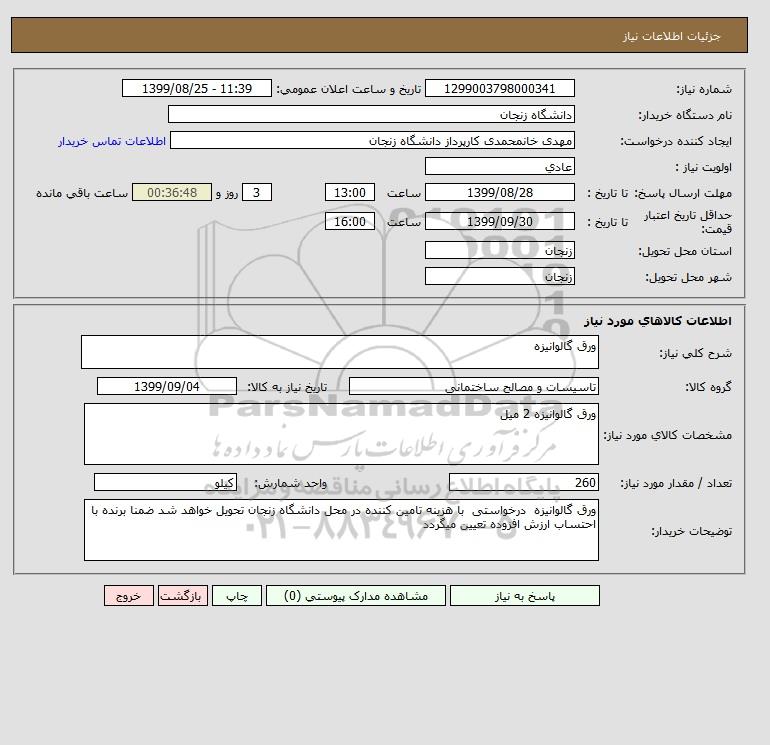Click the اطلاعات کالاهای مورد نیاز section heading

(x=658, y=321)
